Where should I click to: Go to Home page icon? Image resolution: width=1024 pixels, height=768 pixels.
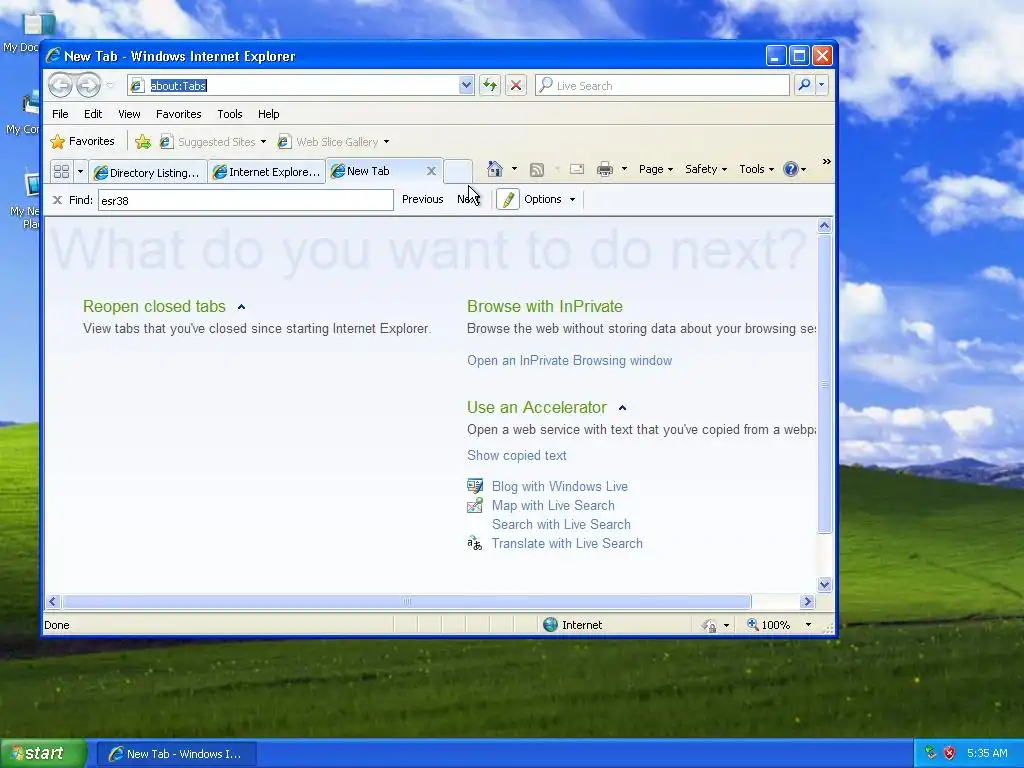495,169
